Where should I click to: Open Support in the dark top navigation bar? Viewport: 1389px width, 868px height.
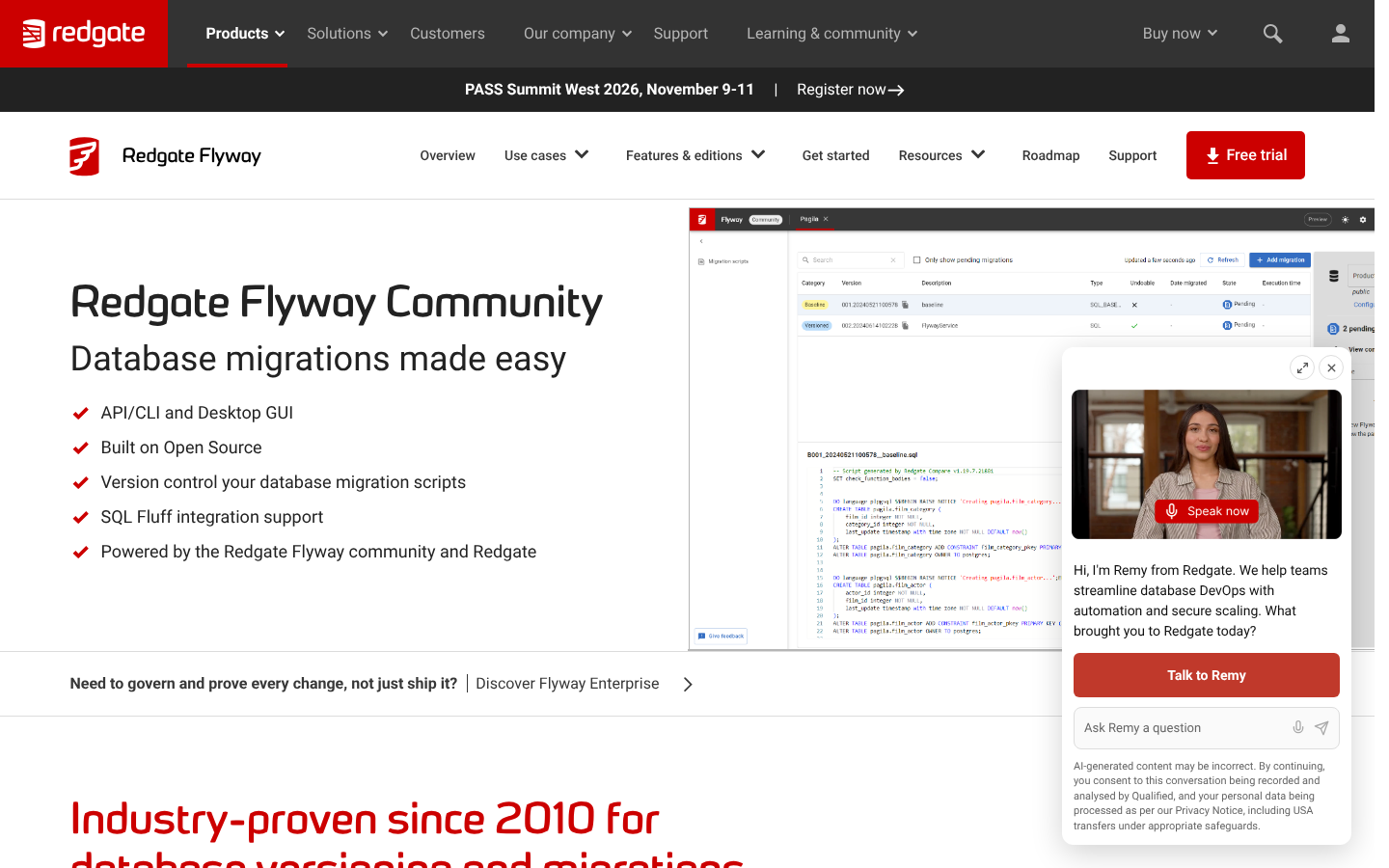(x=681, y=34)
